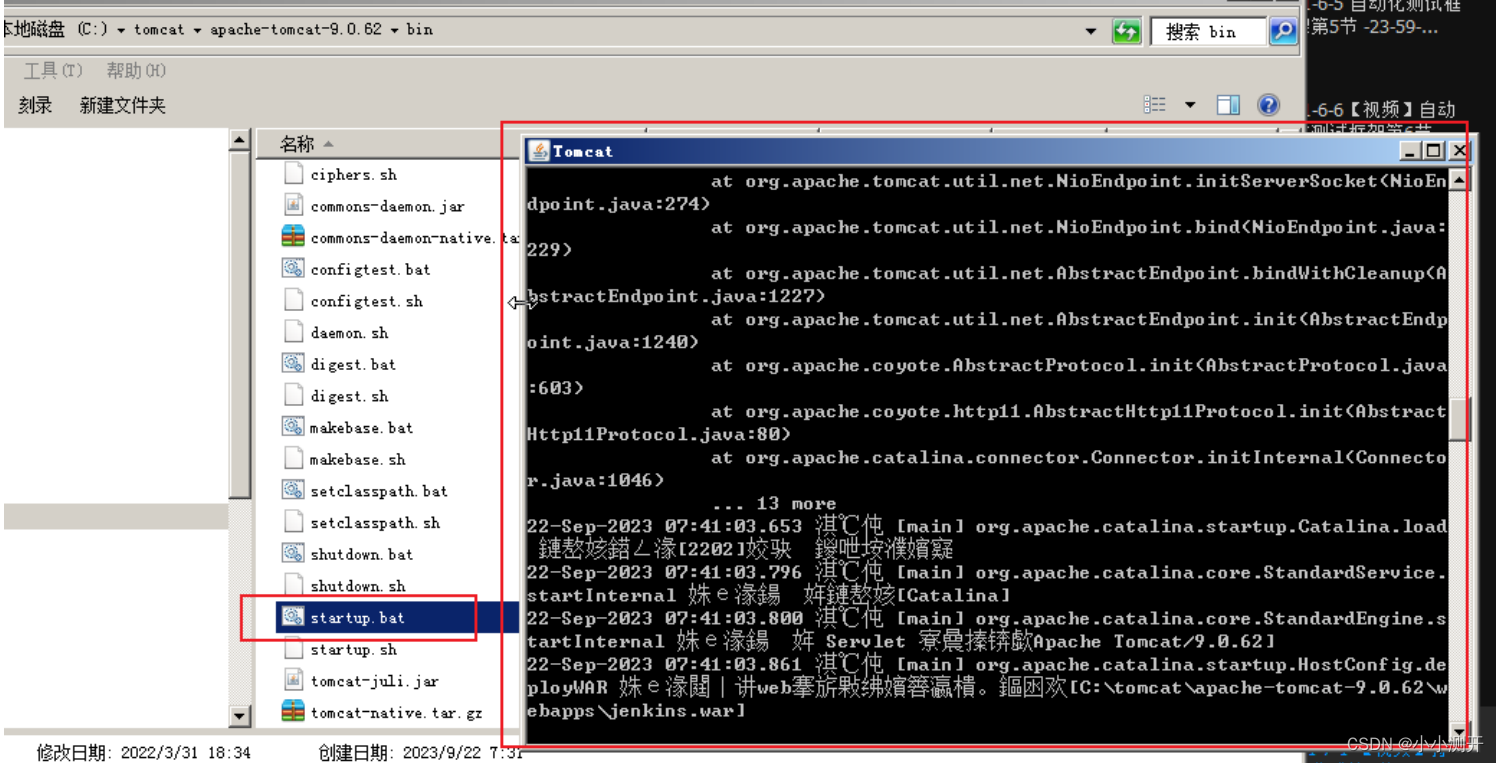Click the startup.bat gear icon
The height and width of the screenshot is (763, 1500).
tap(293, 617)
